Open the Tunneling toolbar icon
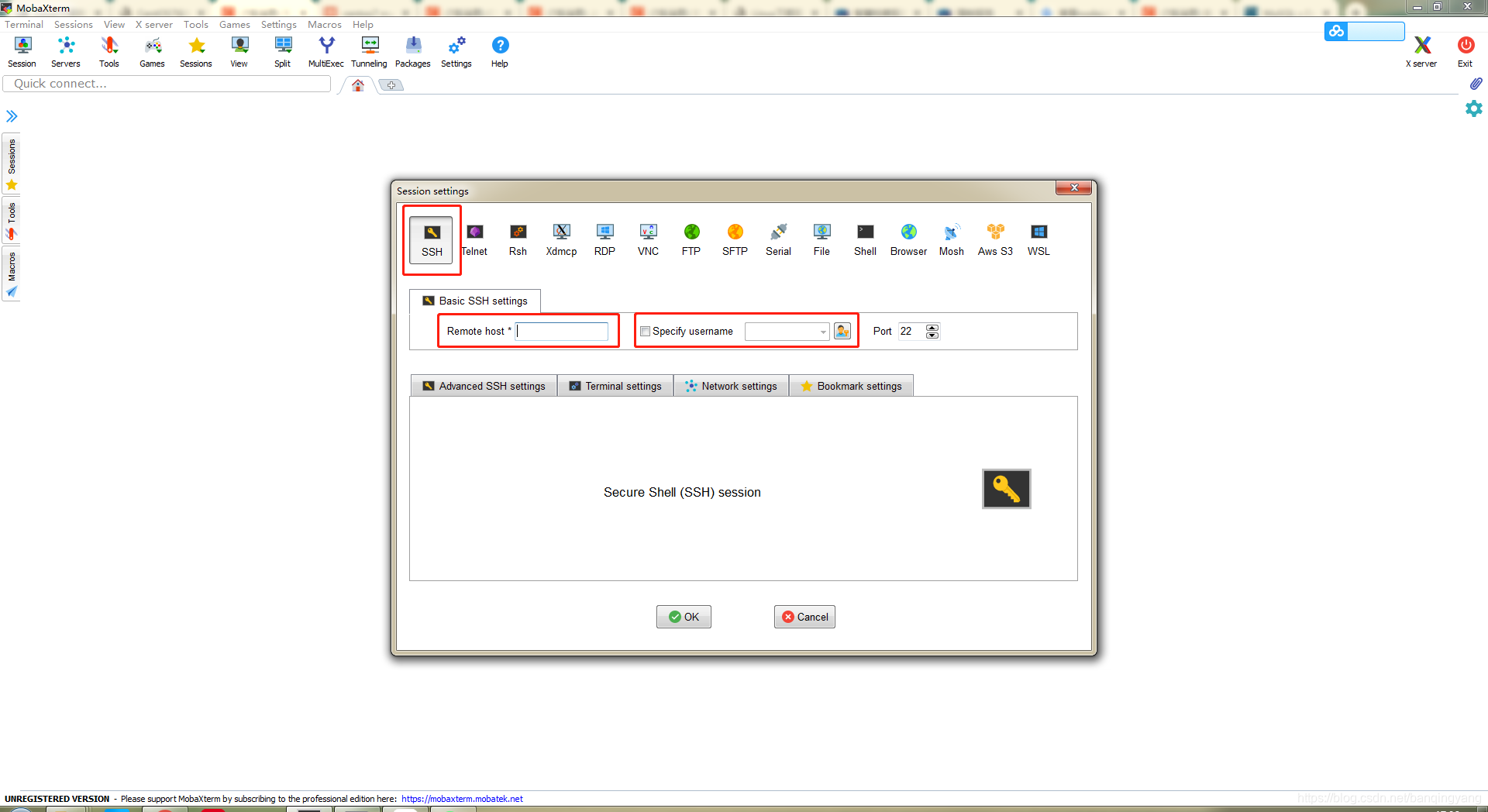1488x812 pixels. pos(370,52)
